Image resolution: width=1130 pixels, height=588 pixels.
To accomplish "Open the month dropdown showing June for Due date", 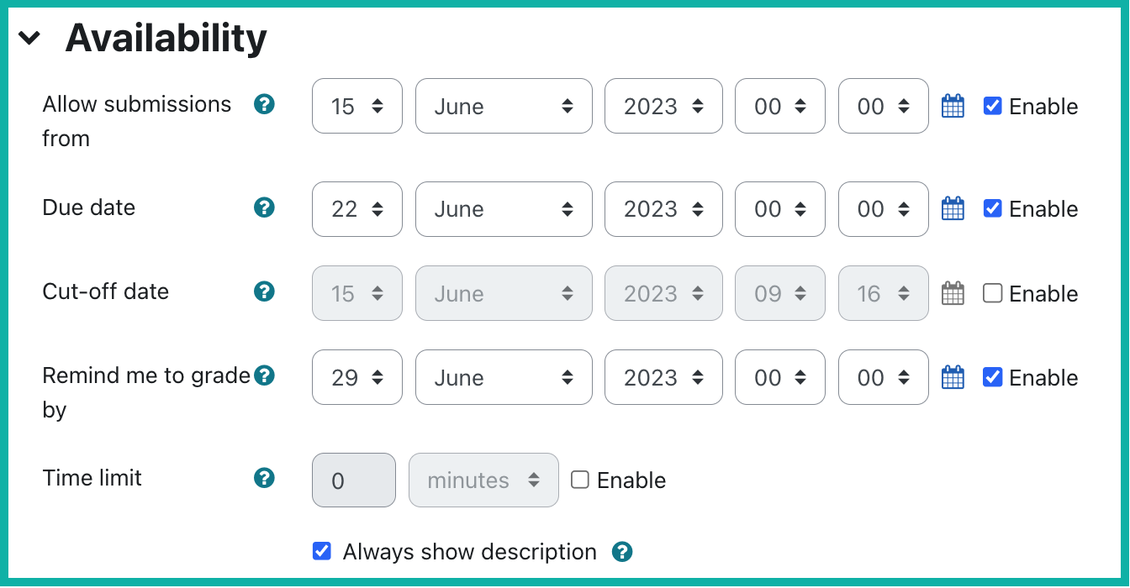I will 503,208.
